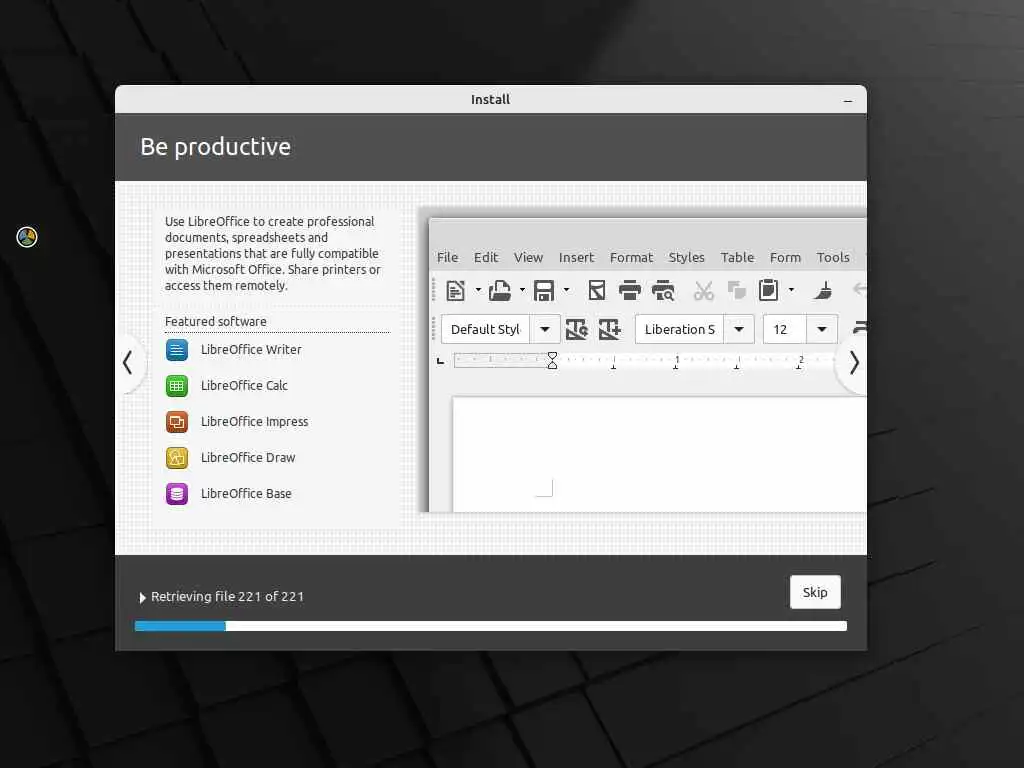This screenshot has width=1024, height=768.
Task: Click the indent marker on the ruler
Action: [552, 360]
